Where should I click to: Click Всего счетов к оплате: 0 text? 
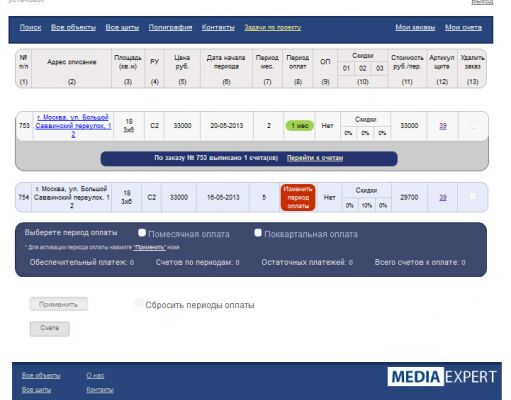point(420,262)
